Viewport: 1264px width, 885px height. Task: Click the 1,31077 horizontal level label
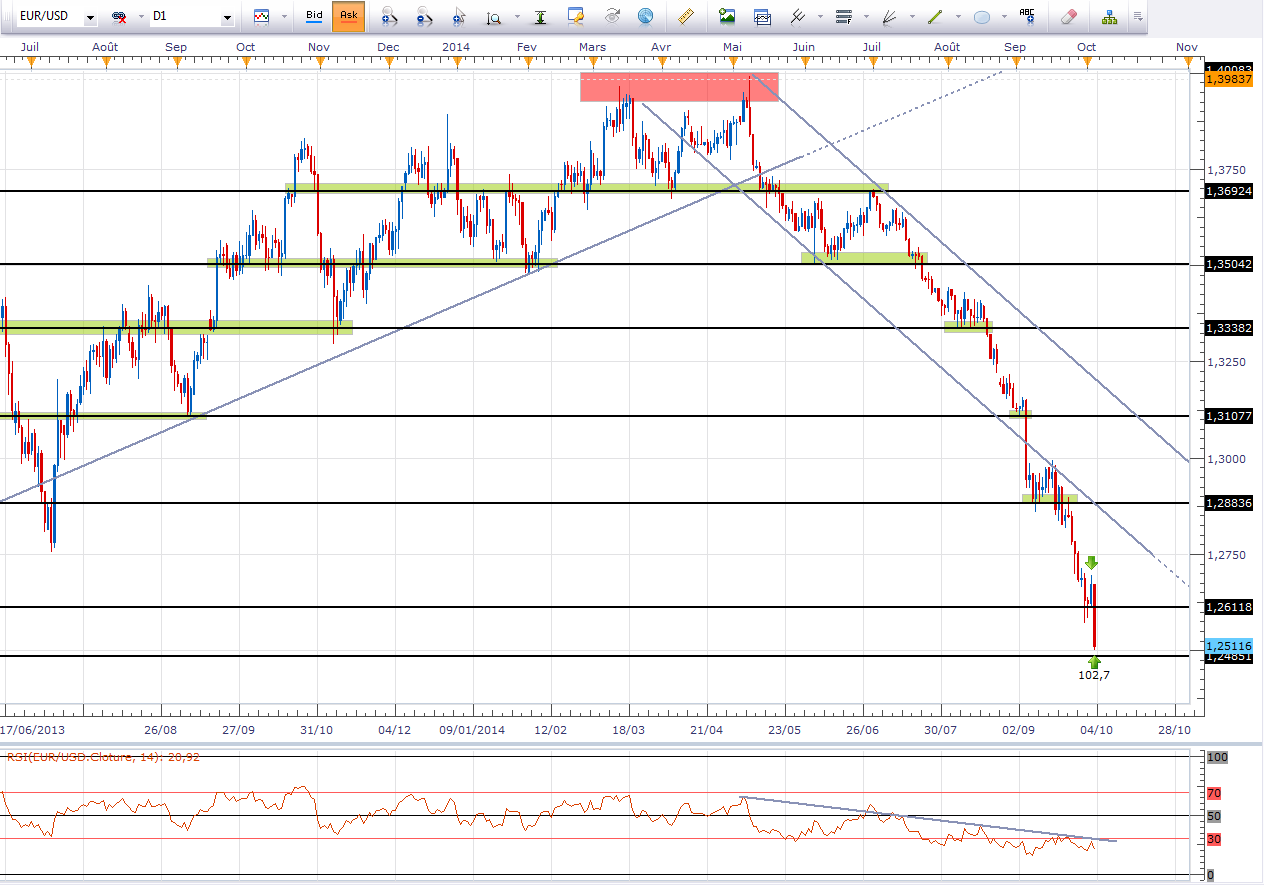1231,416
